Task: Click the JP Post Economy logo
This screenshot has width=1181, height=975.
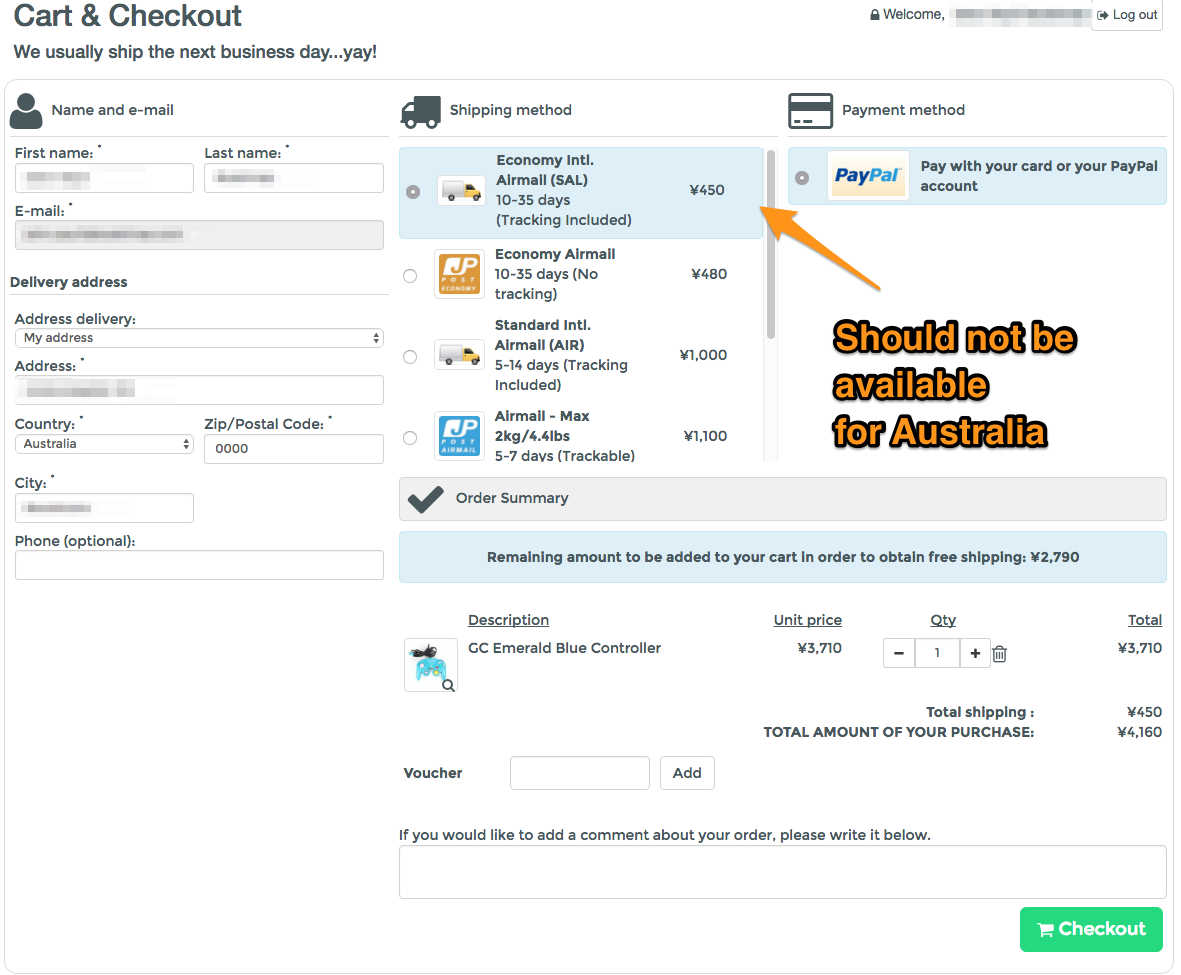Action: pos(460,274)
